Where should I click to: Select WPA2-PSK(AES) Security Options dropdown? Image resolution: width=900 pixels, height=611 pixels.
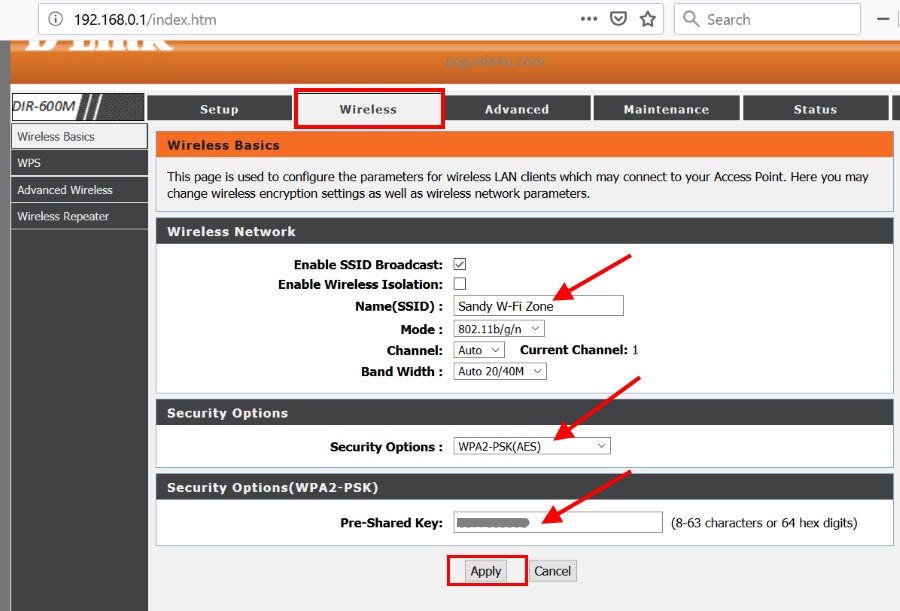(x=531, y=447)
